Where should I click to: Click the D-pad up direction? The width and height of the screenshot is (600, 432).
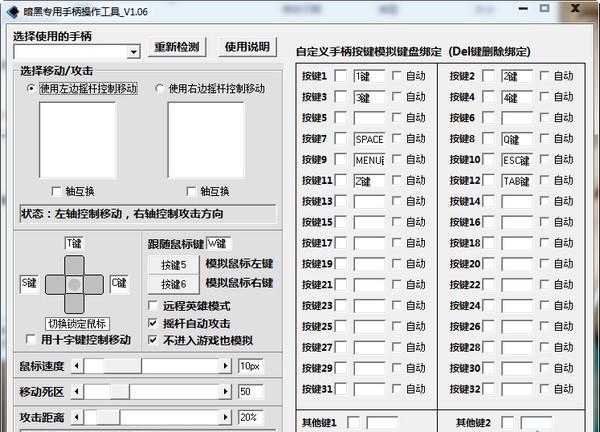tap(74, 265)
